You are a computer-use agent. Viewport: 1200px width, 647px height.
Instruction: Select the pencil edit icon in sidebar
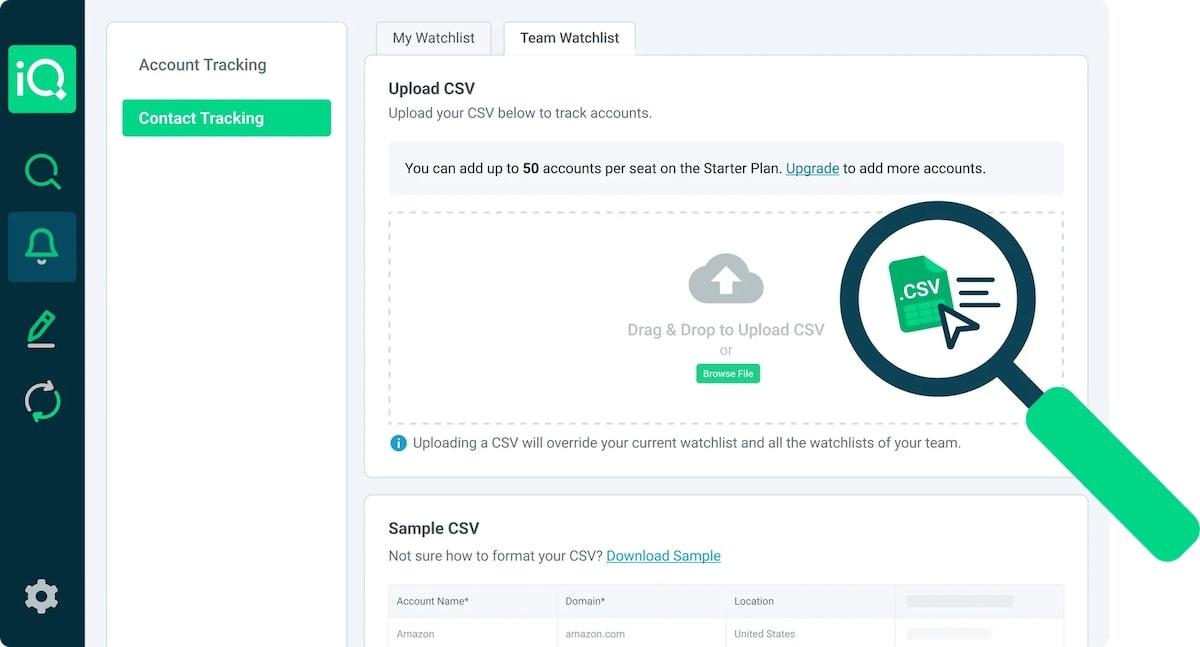[42, 329]
